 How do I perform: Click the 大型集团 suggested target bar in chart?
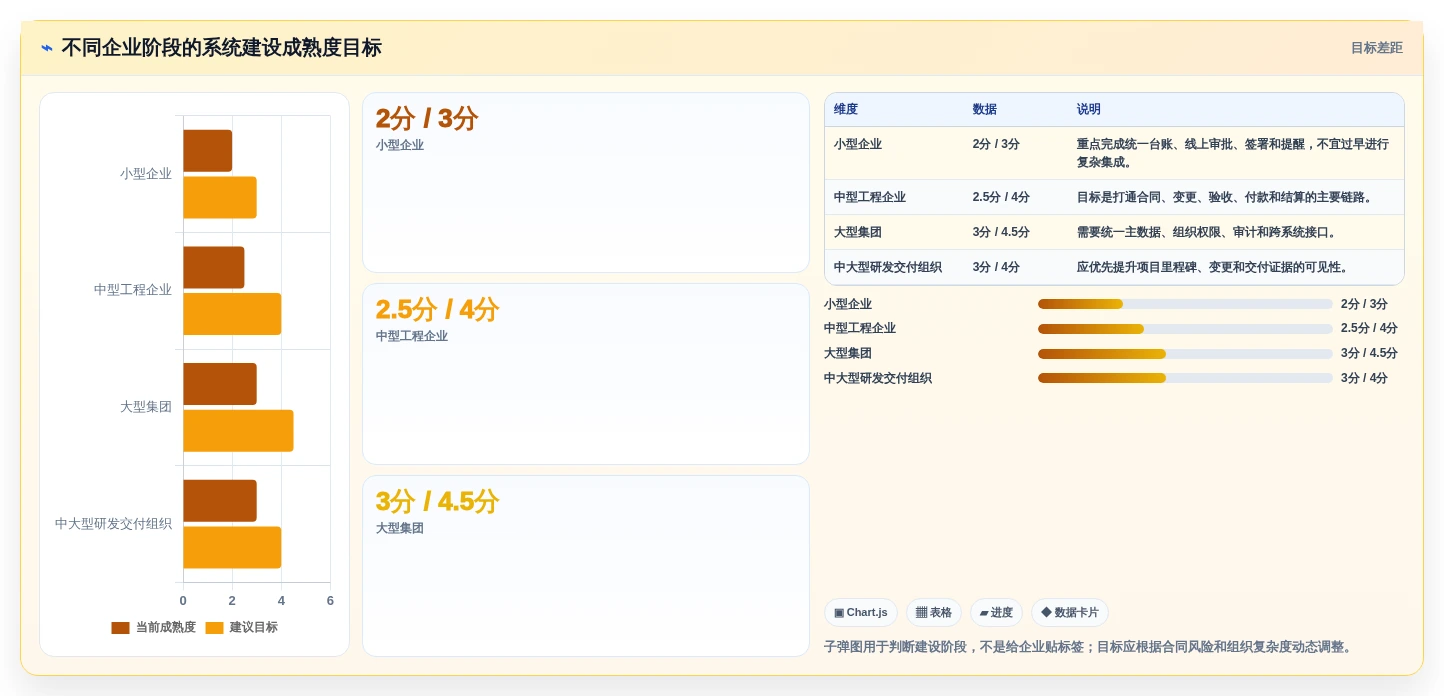(238, 431)
